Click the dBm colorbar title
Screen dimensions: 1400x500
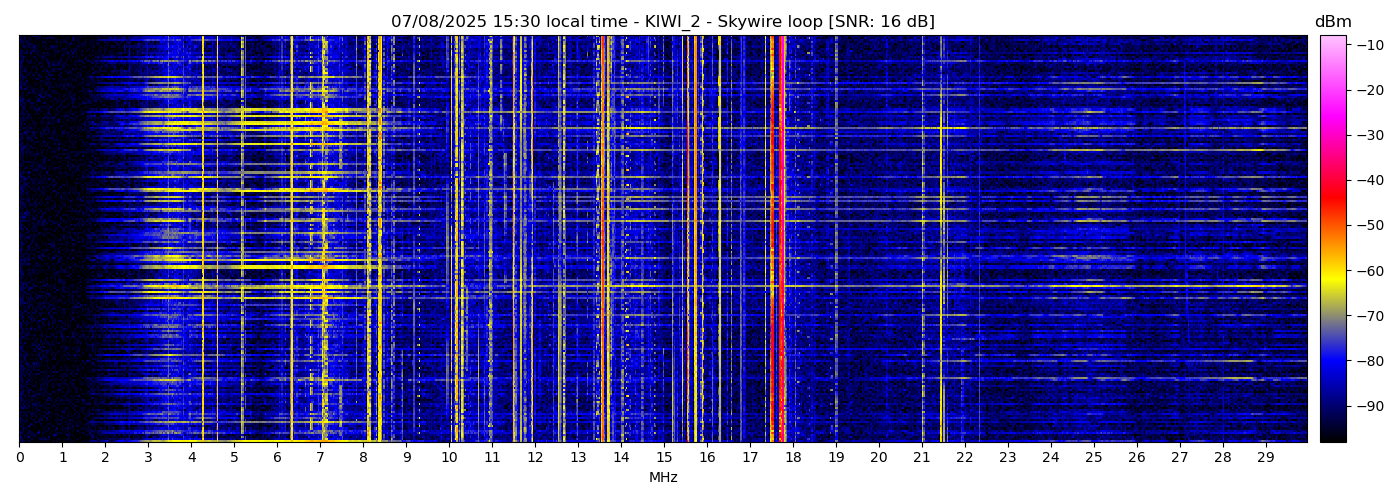point(1332,22)
